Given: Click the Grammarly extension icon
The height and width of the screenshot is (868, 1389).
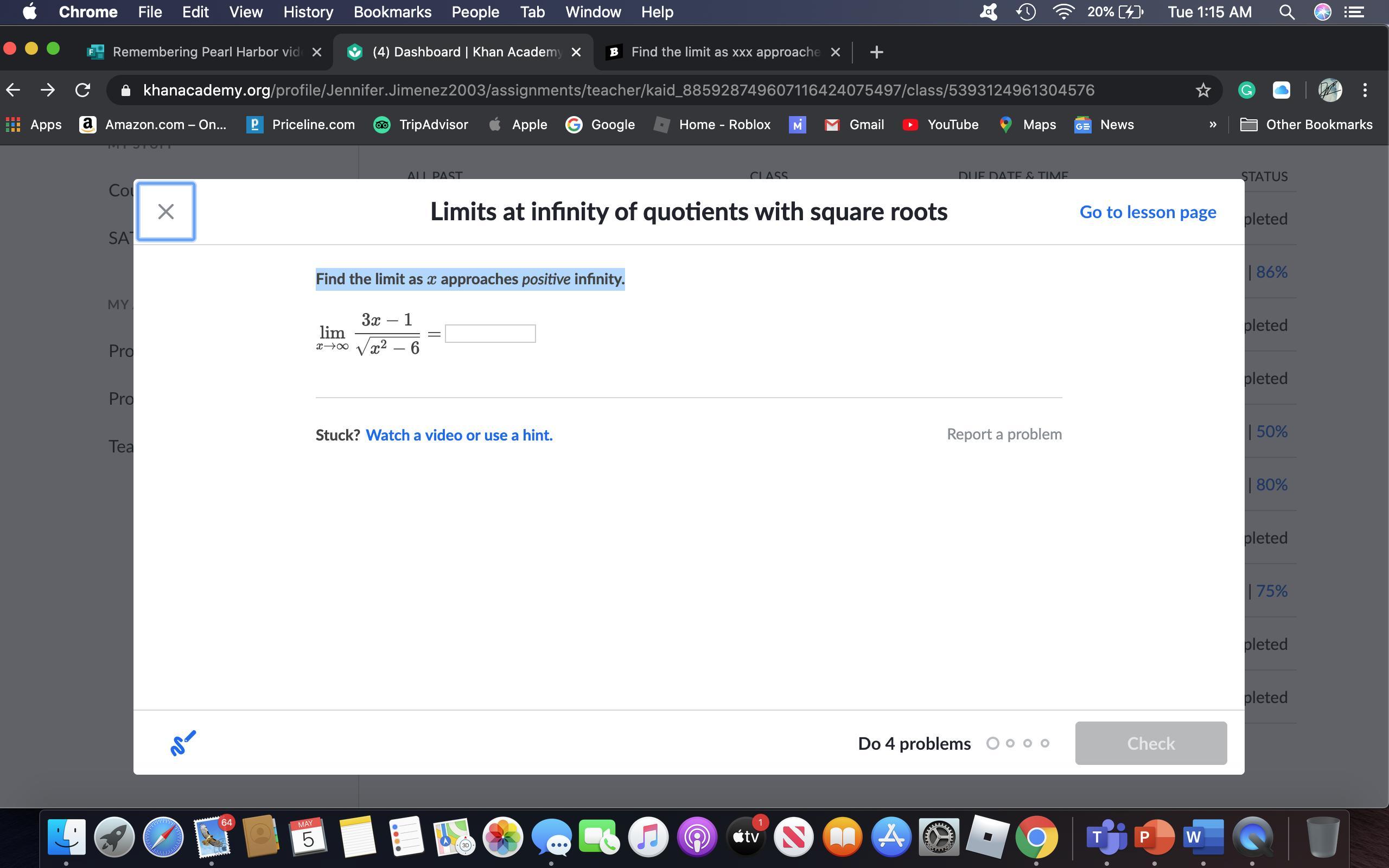Looking at the screenshot, I should coord(1246,90).
